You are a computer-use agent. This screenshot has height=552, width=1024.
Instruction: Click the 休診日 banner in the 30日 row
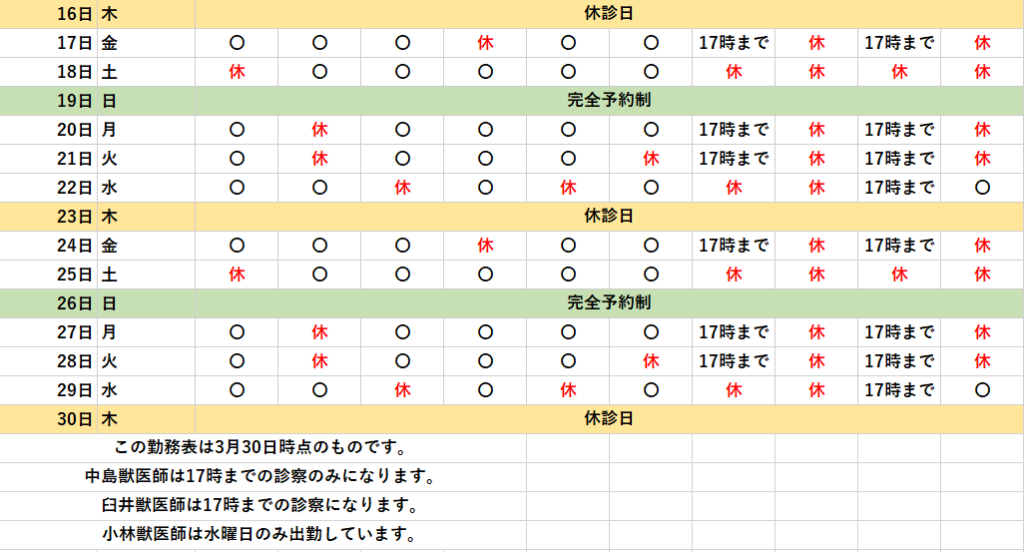[x=608, y=419]
